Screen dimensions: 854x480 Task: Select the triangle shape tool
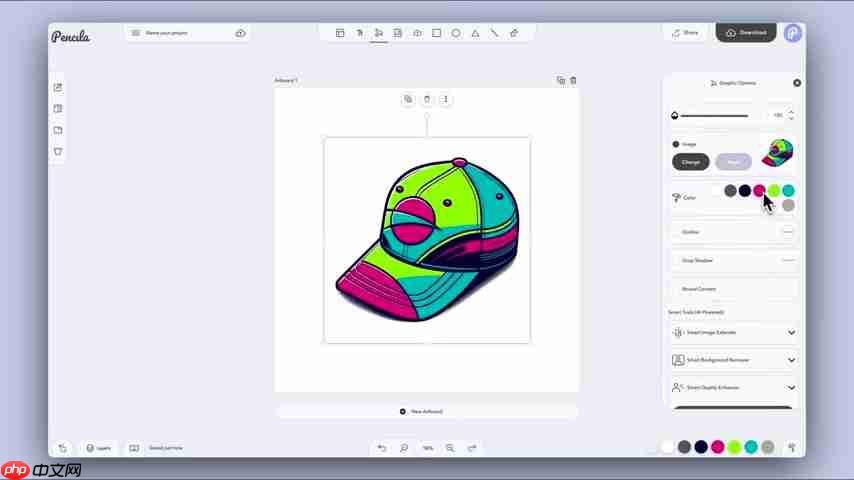pyautogui.click(x=475, y=33)
